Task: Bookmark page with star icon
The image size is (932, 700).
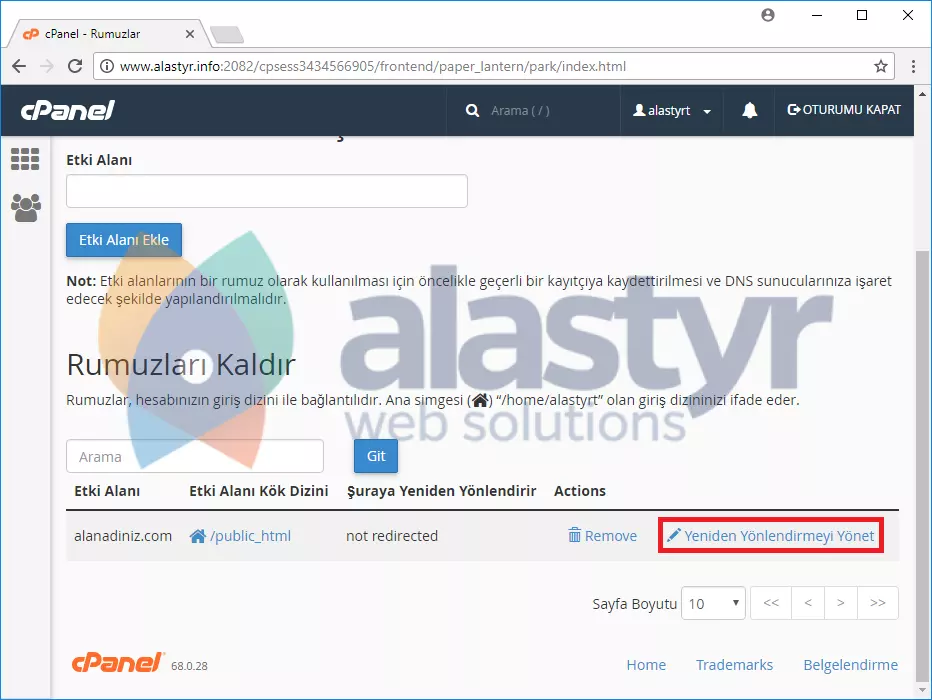Action: [x=881, y=66]
